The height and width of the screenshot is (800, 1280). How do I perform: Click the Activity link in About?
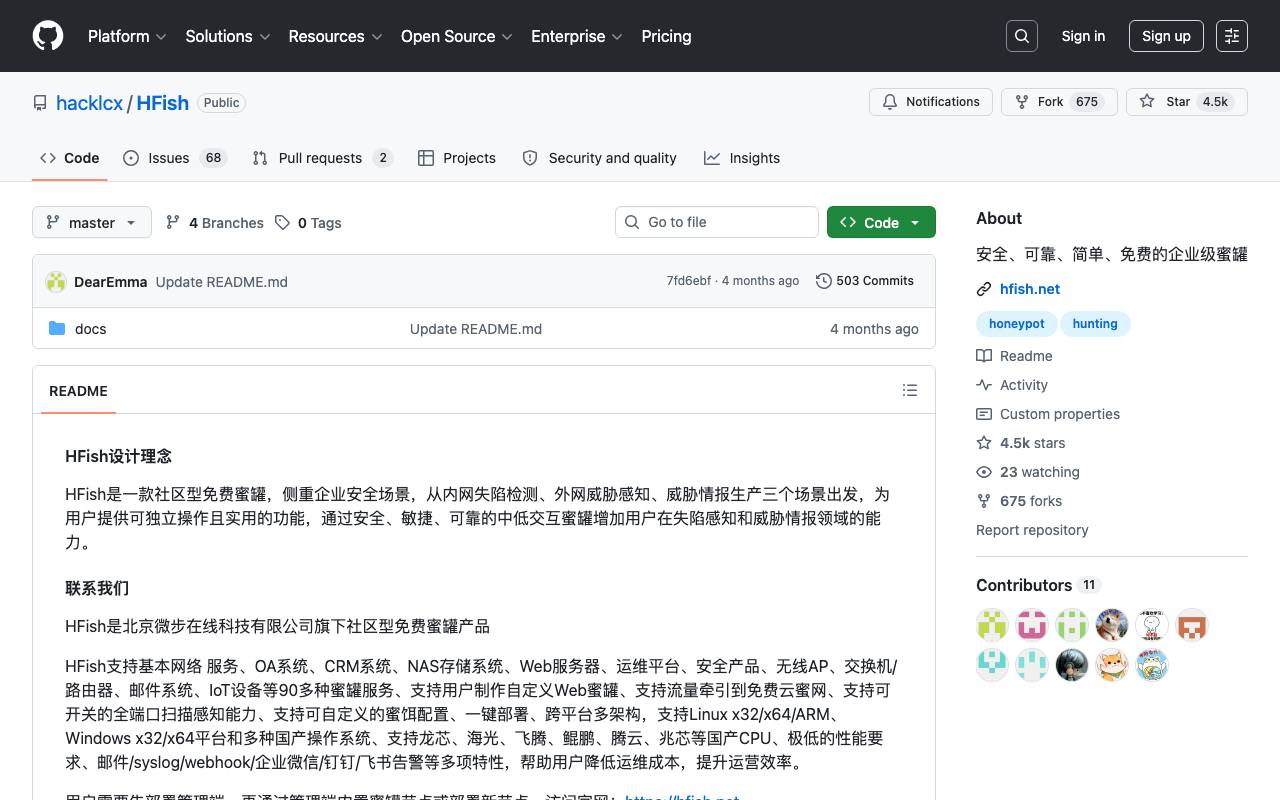[x=1024, y=385]
